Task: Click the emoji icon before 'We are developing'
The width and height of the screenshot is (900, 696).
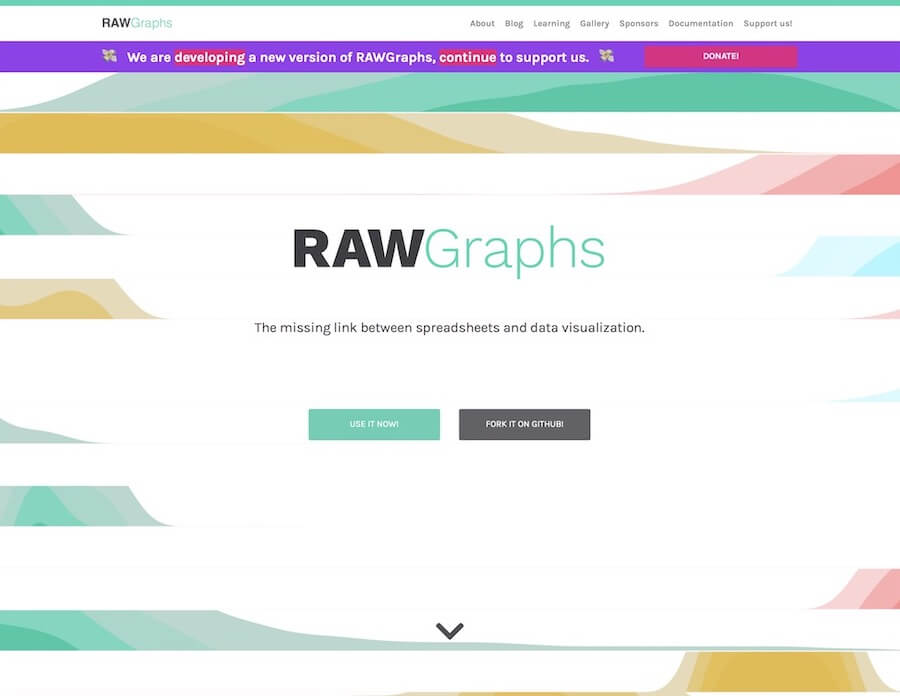Action: 110,56
